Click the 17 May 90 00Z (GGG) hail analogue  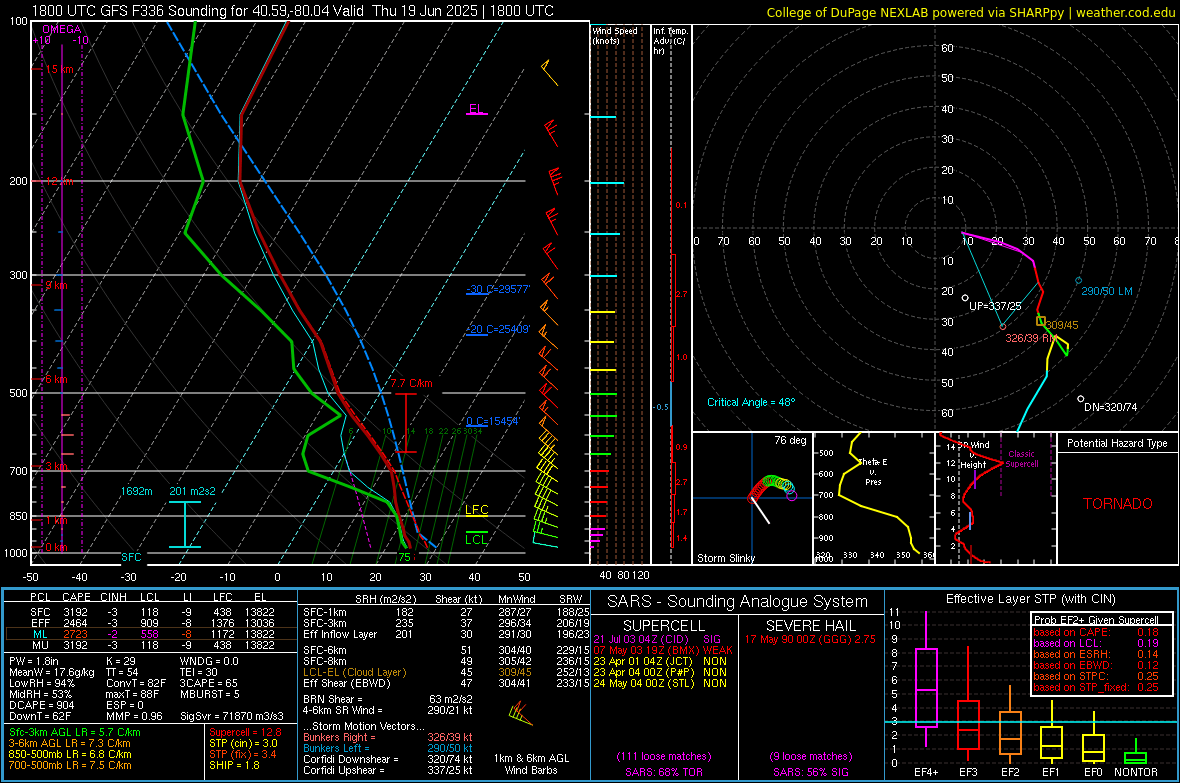[810, 639]
